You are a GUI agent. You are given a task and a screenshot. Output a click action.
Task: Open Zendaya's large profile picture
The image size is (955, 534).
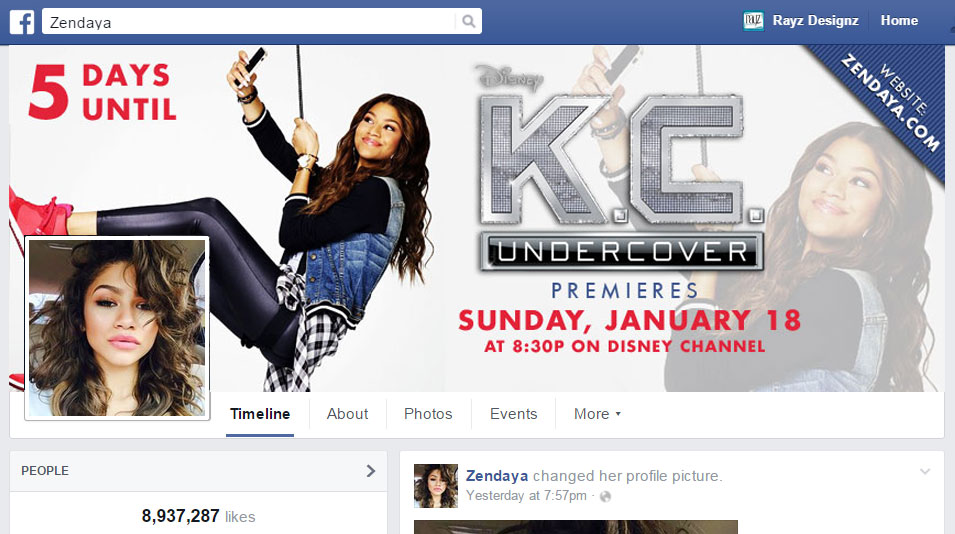tap(117, 328)
